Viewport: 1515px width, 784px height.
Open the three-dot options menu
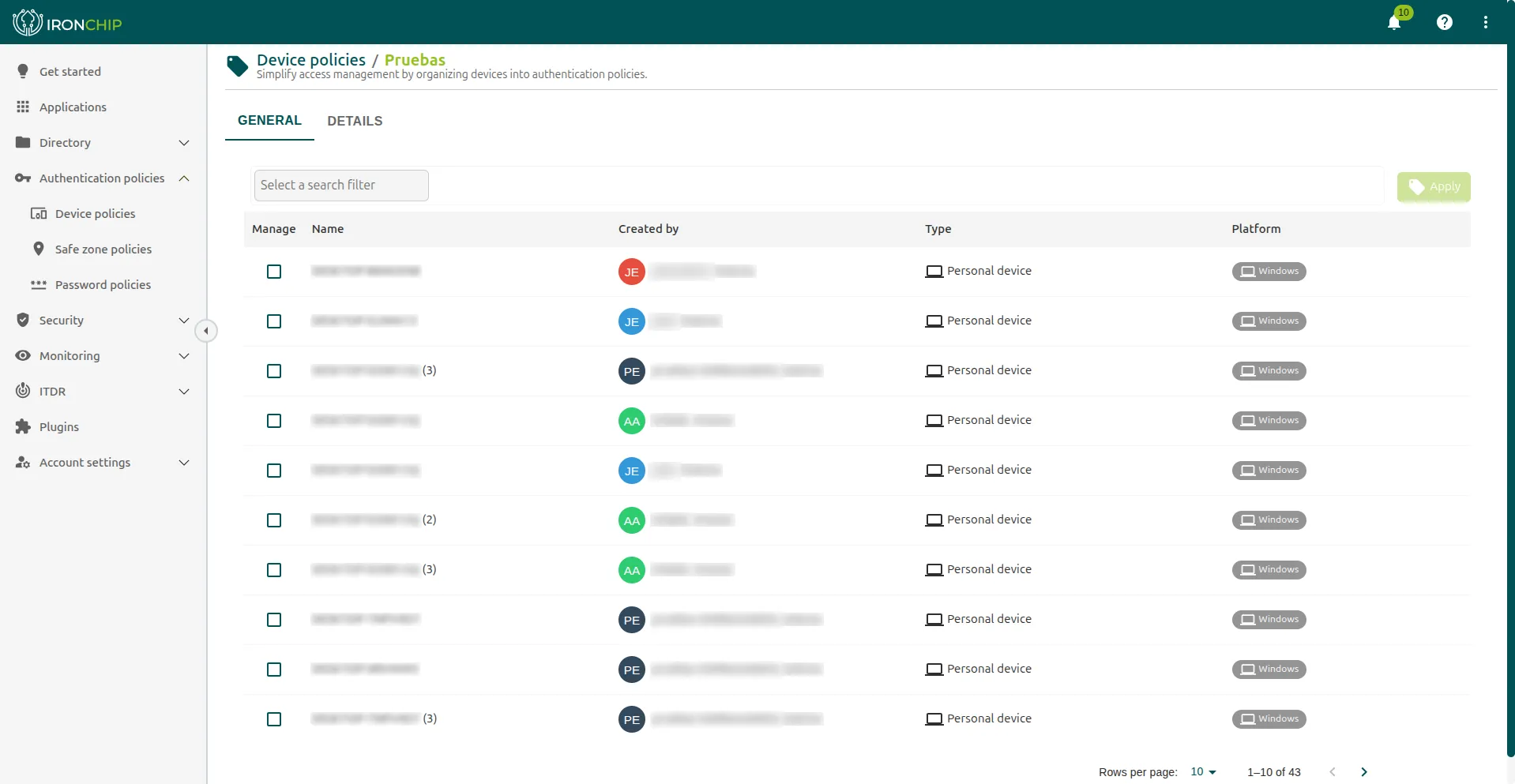(1486, 22)
